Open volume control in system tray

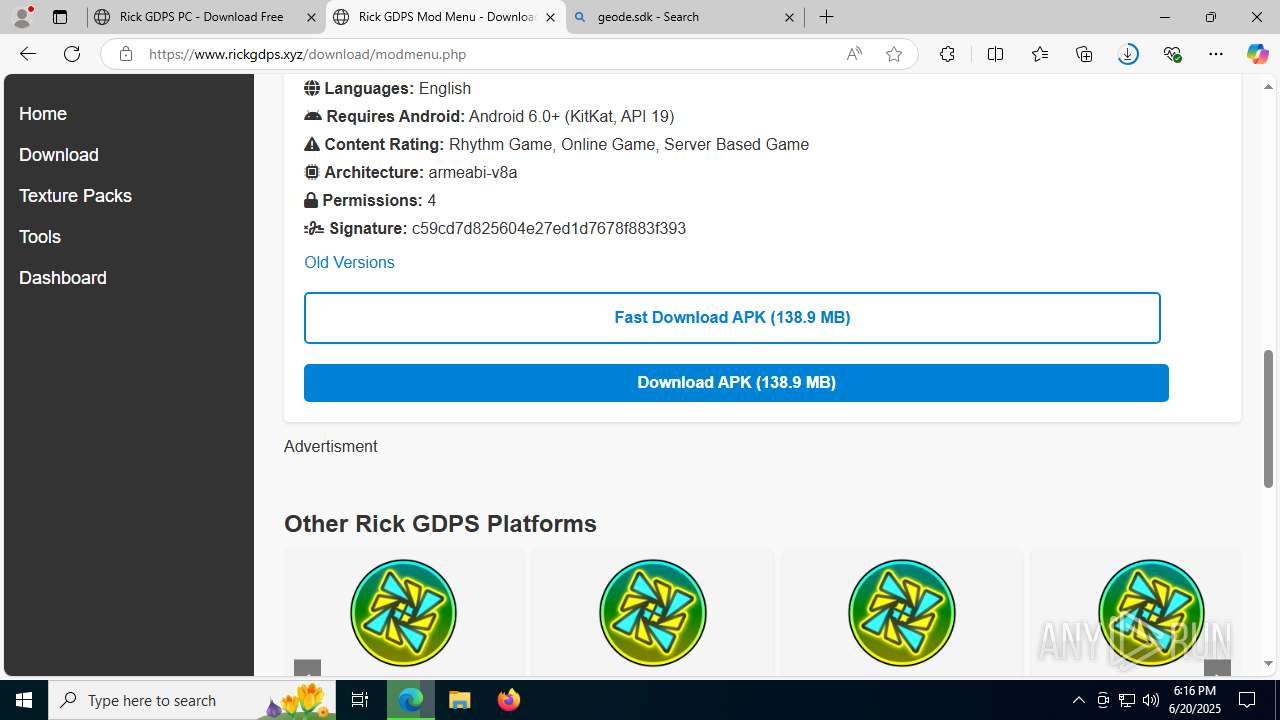pyautogui.click(x=1151, y=700)
